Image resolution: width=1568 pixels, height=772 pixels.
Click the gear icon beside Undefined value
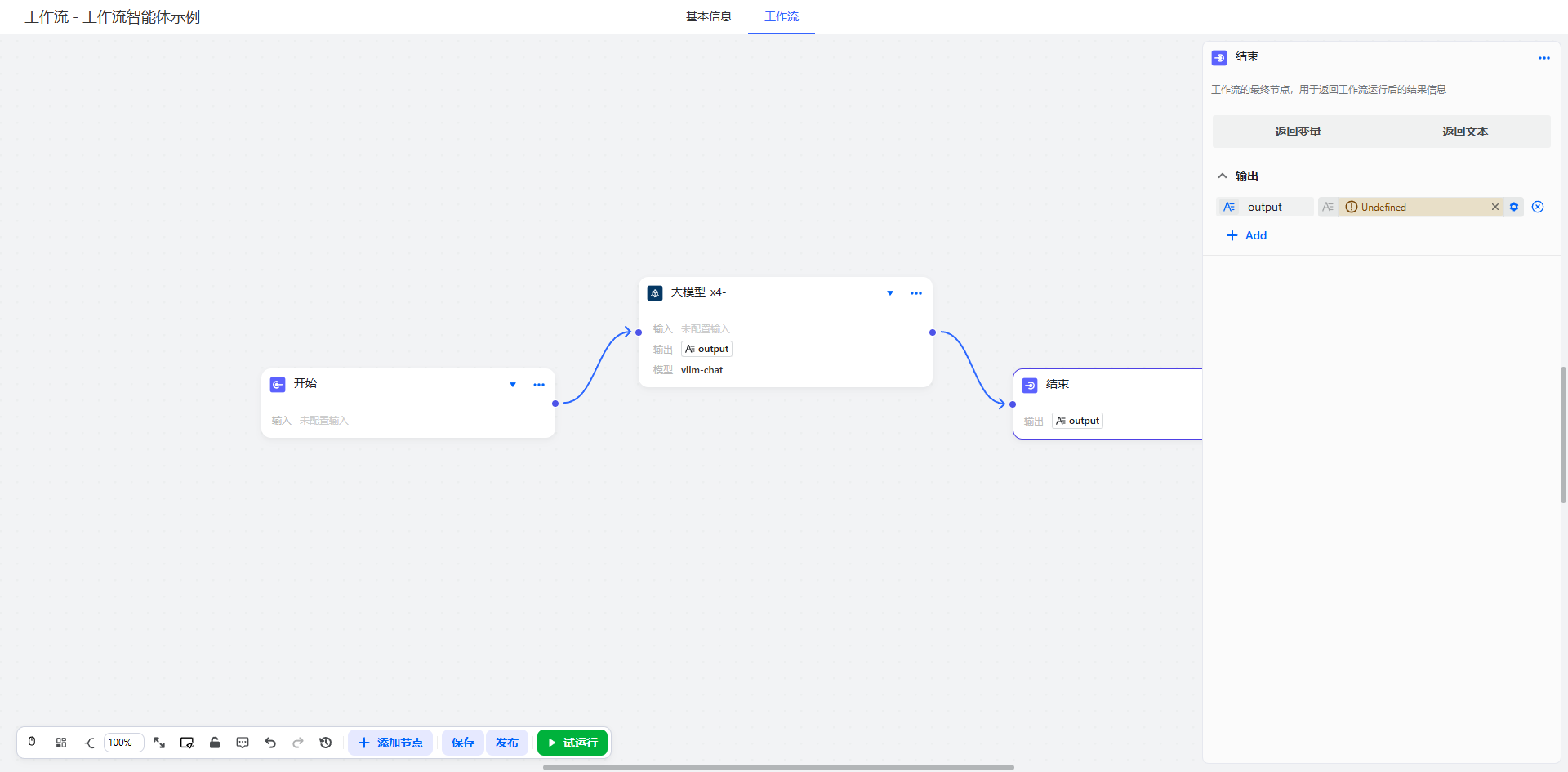pyautogui.click(x=1514, y=207)
